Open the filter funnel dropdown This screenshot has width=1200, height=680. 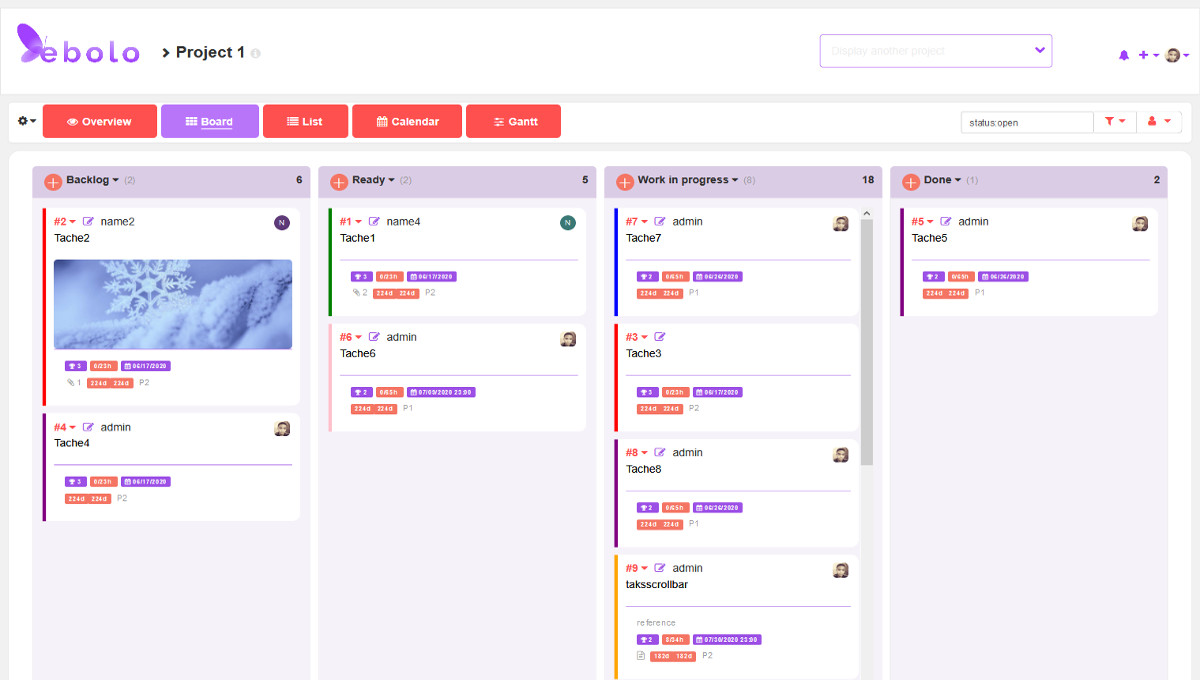(1114, 122)
